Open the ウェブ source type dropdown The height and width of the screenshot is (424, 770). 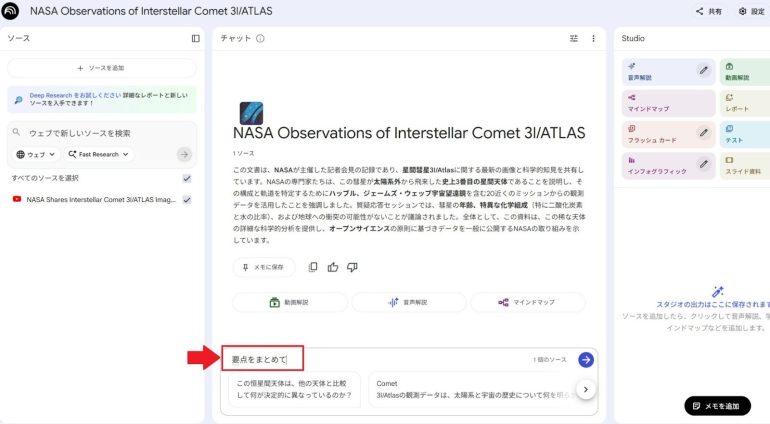pyautogui.click(x=36, y=155)
